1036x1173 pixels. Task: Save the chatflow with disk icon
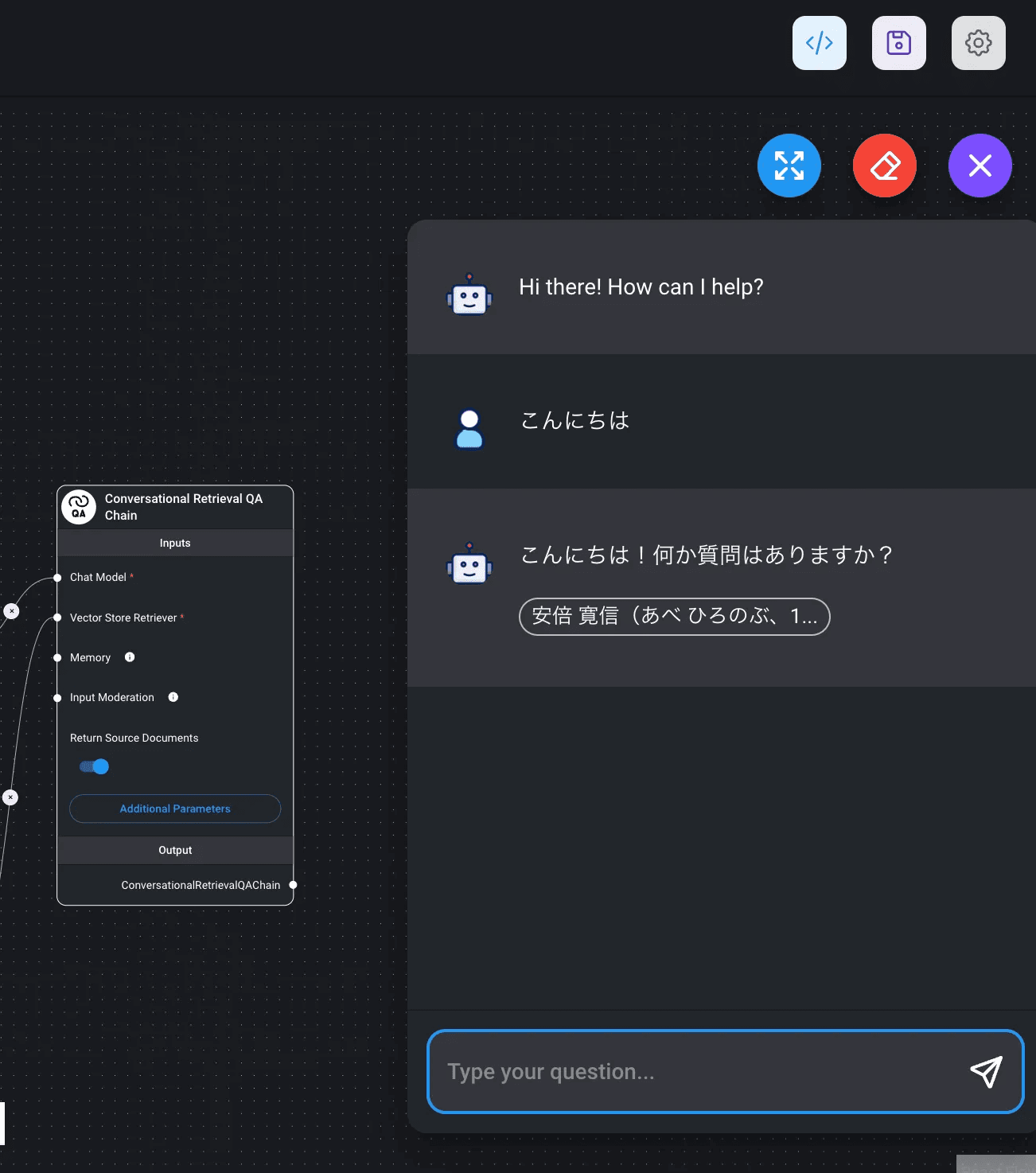pyautogui.click(x=898, y=43)
